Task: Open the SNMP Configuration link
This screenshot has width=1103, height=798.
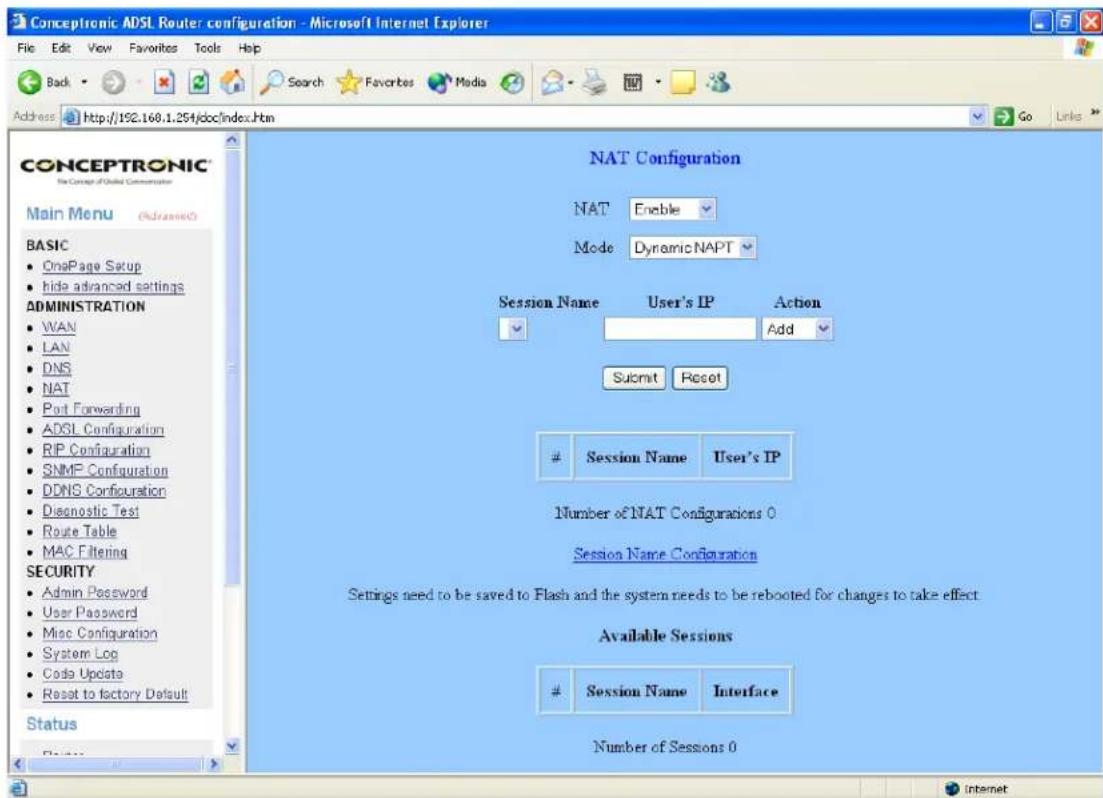Action: pyautogui.click(x=105, y=470)
